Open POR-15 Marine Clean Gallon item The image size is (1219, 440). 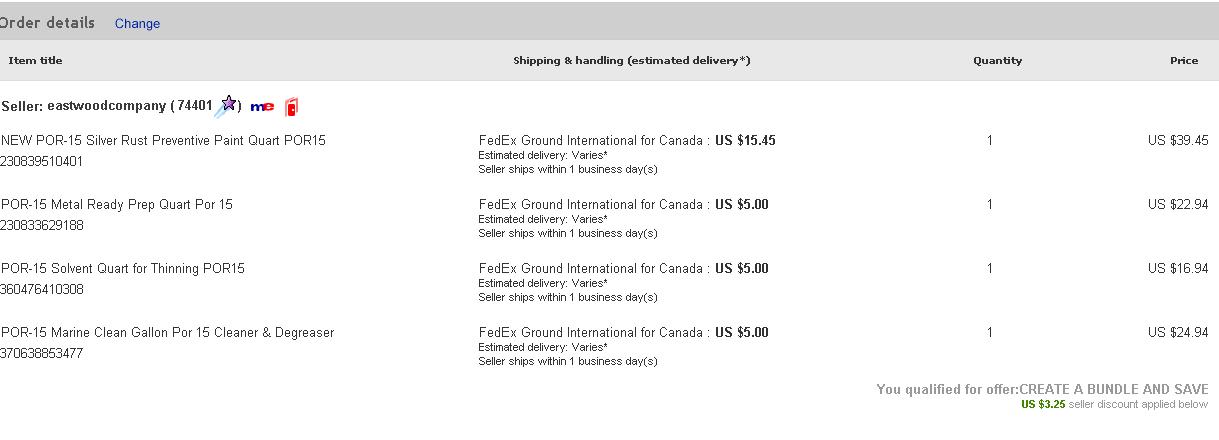[167, 332]
